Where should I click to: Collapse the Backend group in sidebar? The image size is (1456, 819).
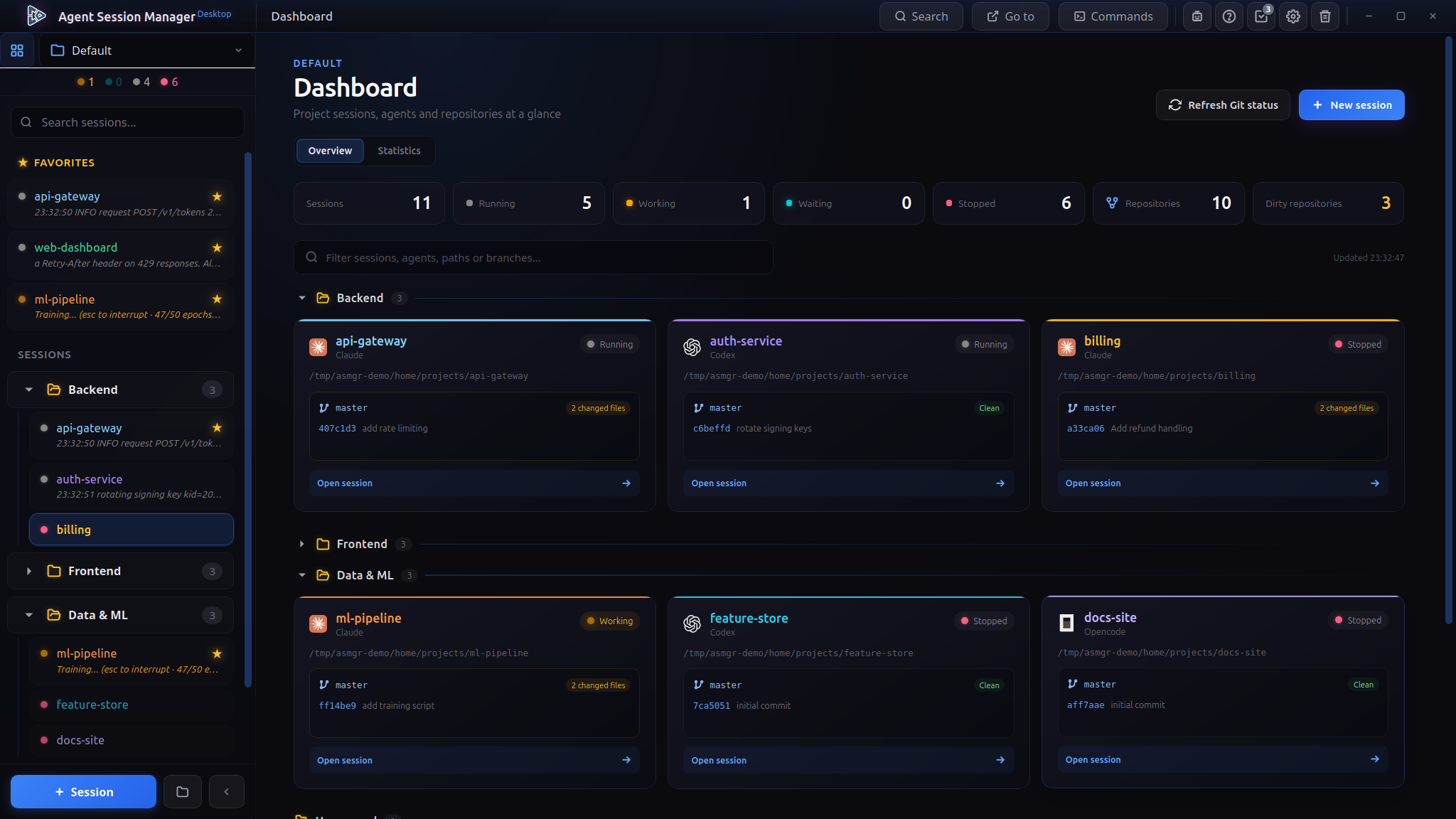tap(29, 390)
